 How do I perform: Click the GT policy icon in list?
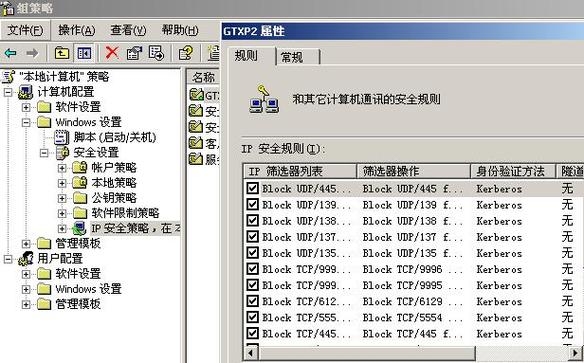[196, 95]
